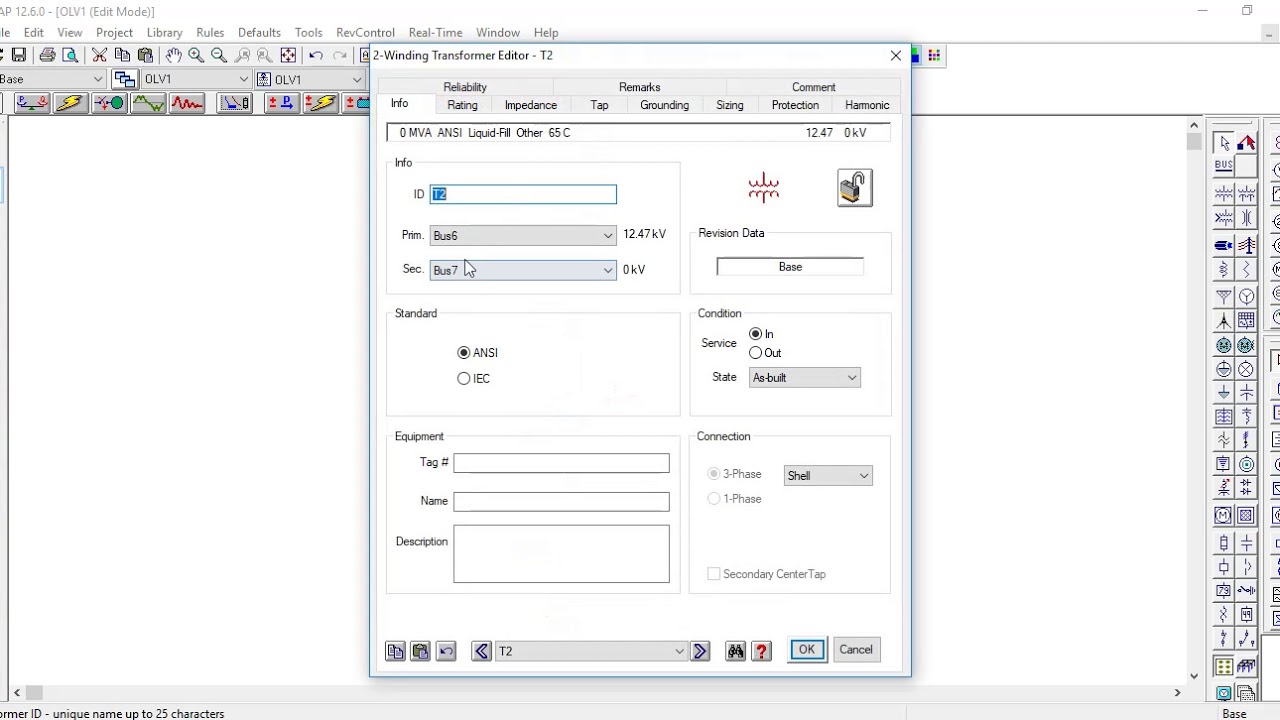Open Star Protection Coordination mode icon

(234, 103)
